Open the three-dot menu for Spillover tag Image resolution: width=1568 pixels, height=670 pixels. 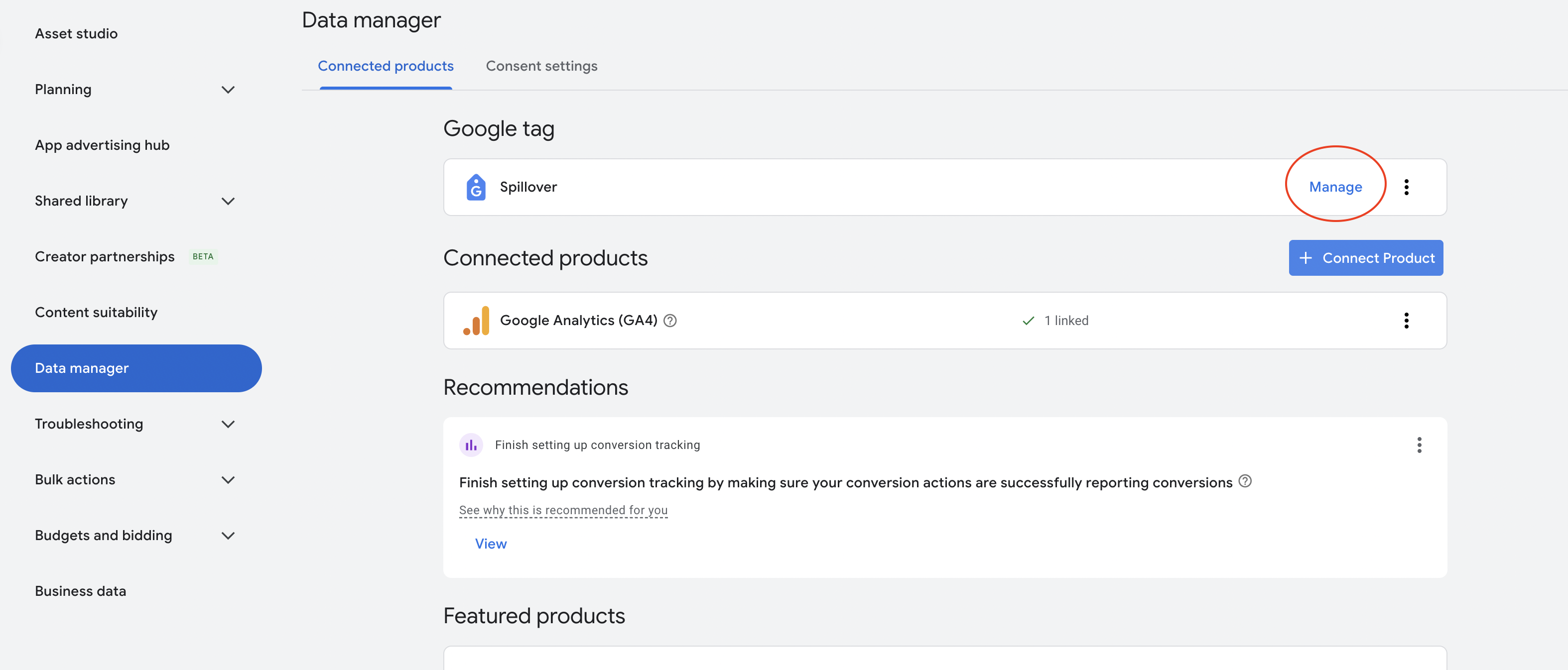pyautogui.click(x=1406, y=187)
